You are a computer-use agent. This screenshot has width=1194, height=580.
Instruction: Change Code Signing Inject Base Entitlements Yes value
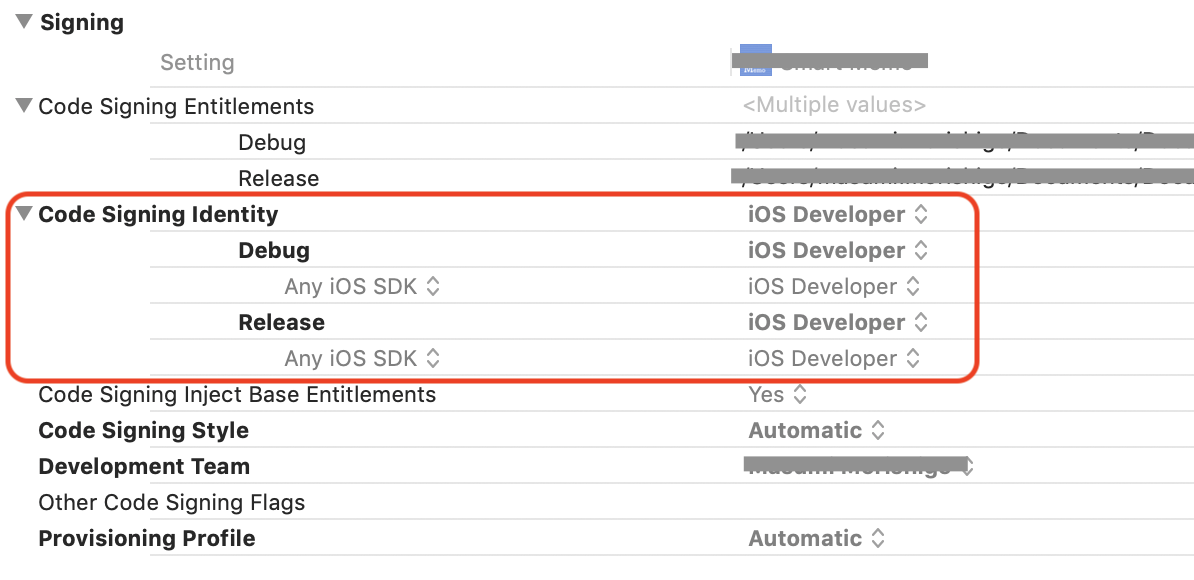777,394
